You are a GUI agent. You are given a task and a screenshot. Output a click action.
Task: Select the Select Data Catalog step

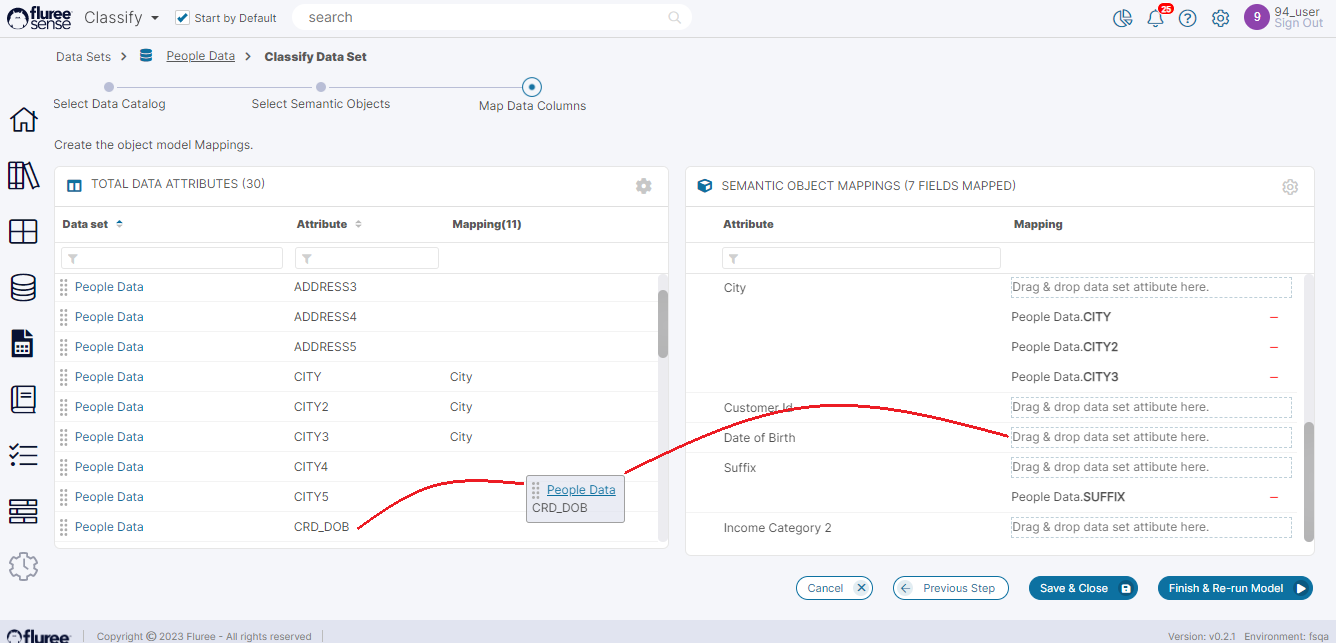(x=109, y=87)
